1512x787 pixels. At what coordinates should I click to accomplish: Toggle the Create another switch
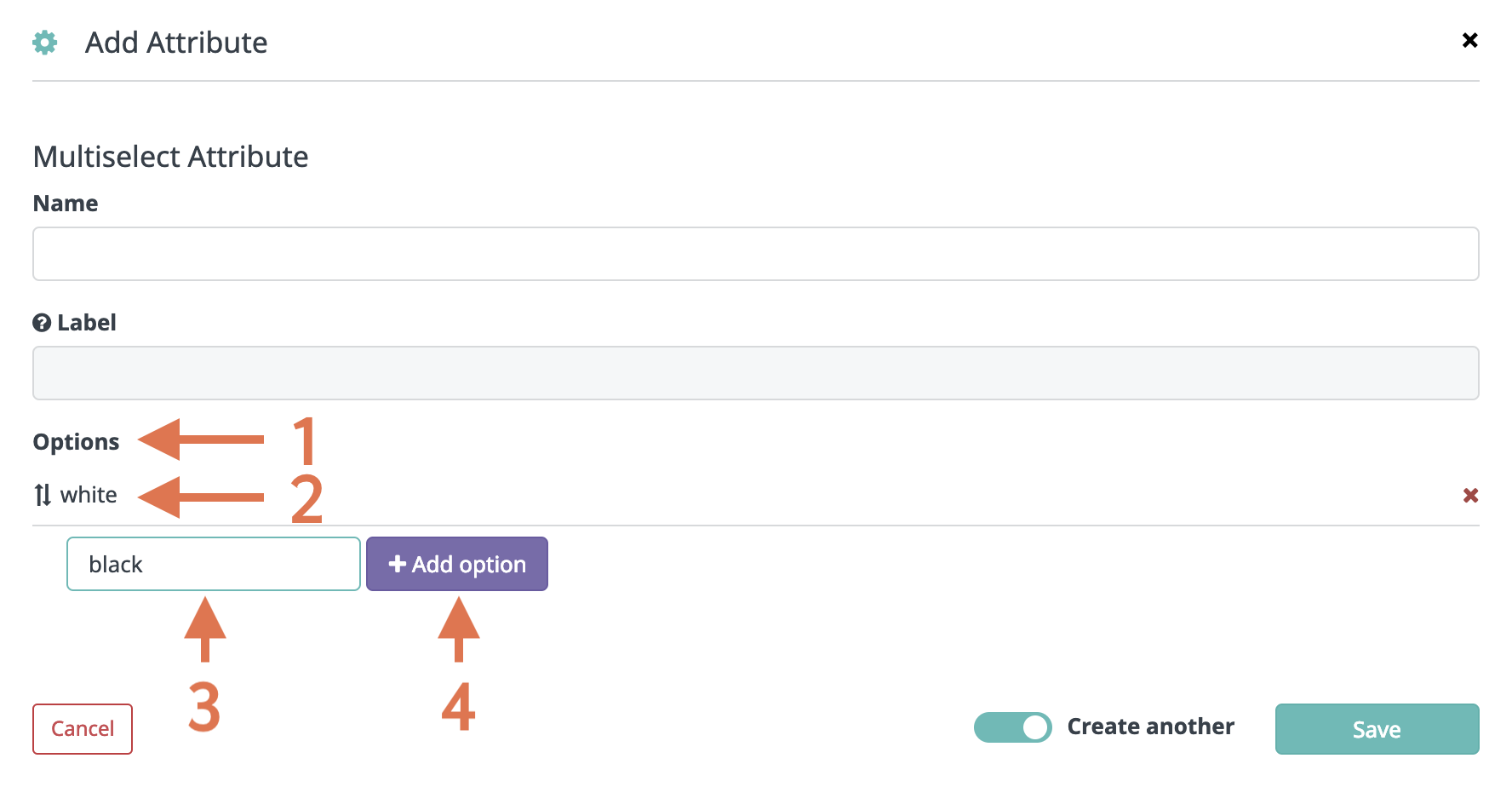tap(1013, 727)
